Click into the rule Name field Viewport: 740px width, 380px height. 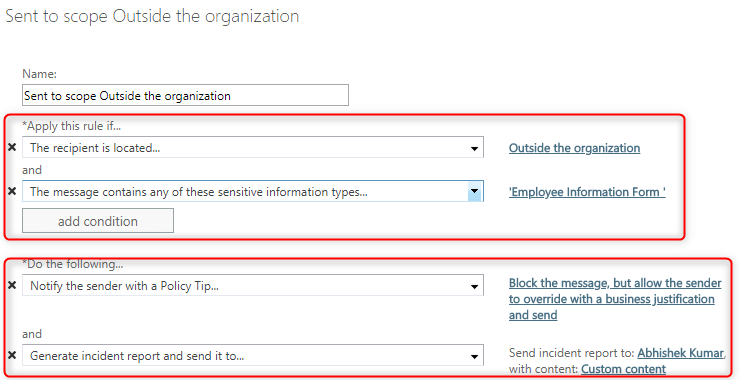185,95
